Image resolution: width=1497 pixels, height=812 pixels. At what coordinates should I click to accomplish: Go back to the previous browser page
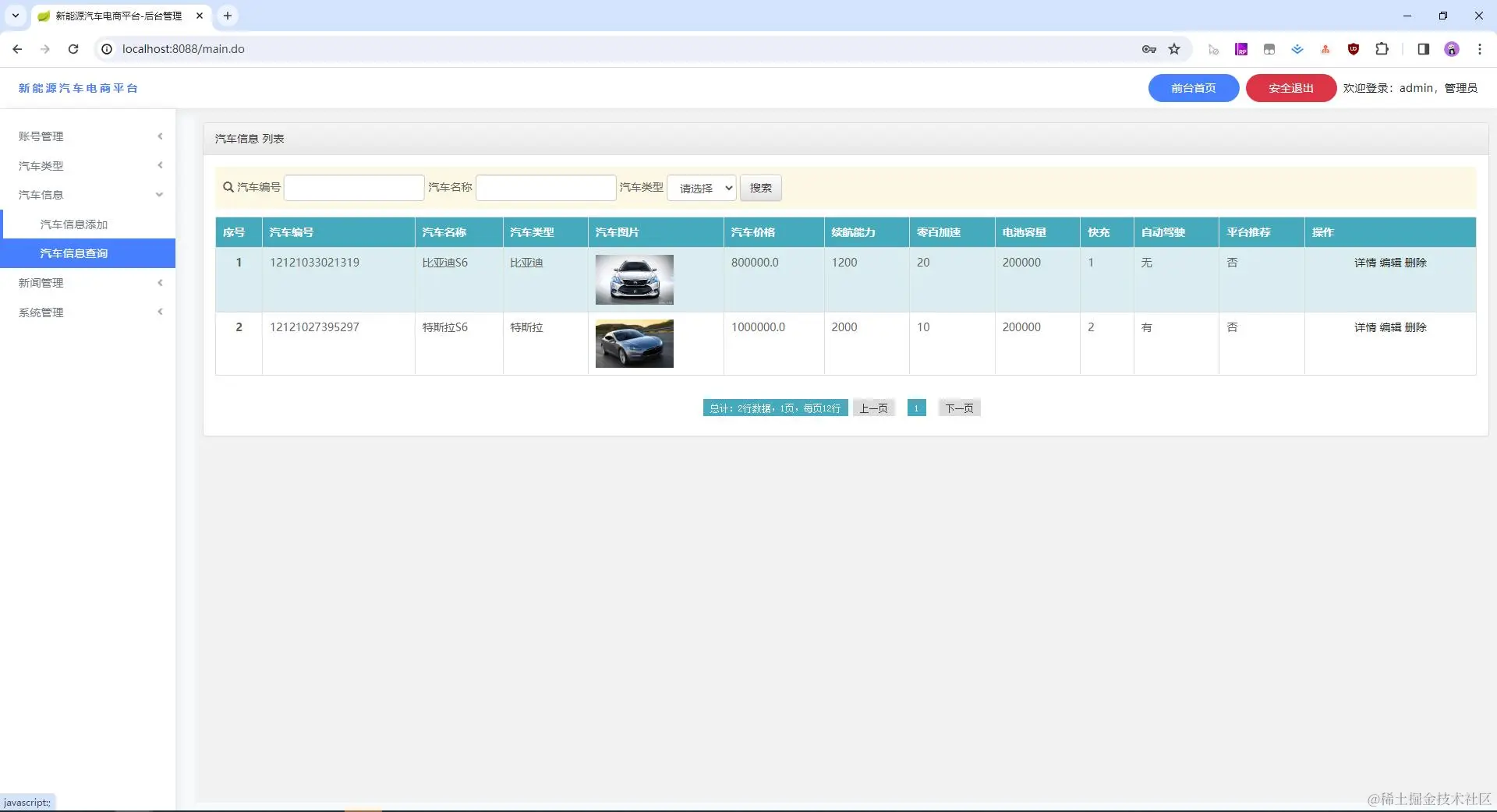click(17, 49)
